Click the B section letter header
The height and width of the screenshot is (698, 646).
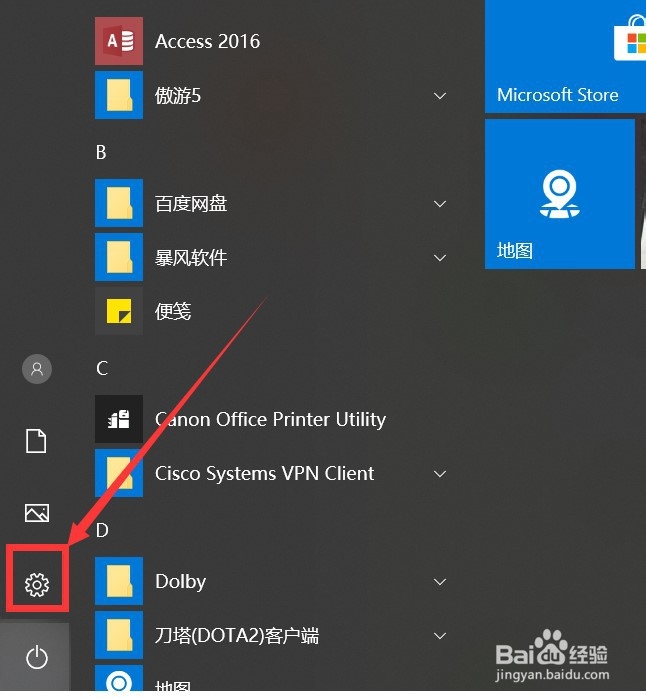[101, 152]
